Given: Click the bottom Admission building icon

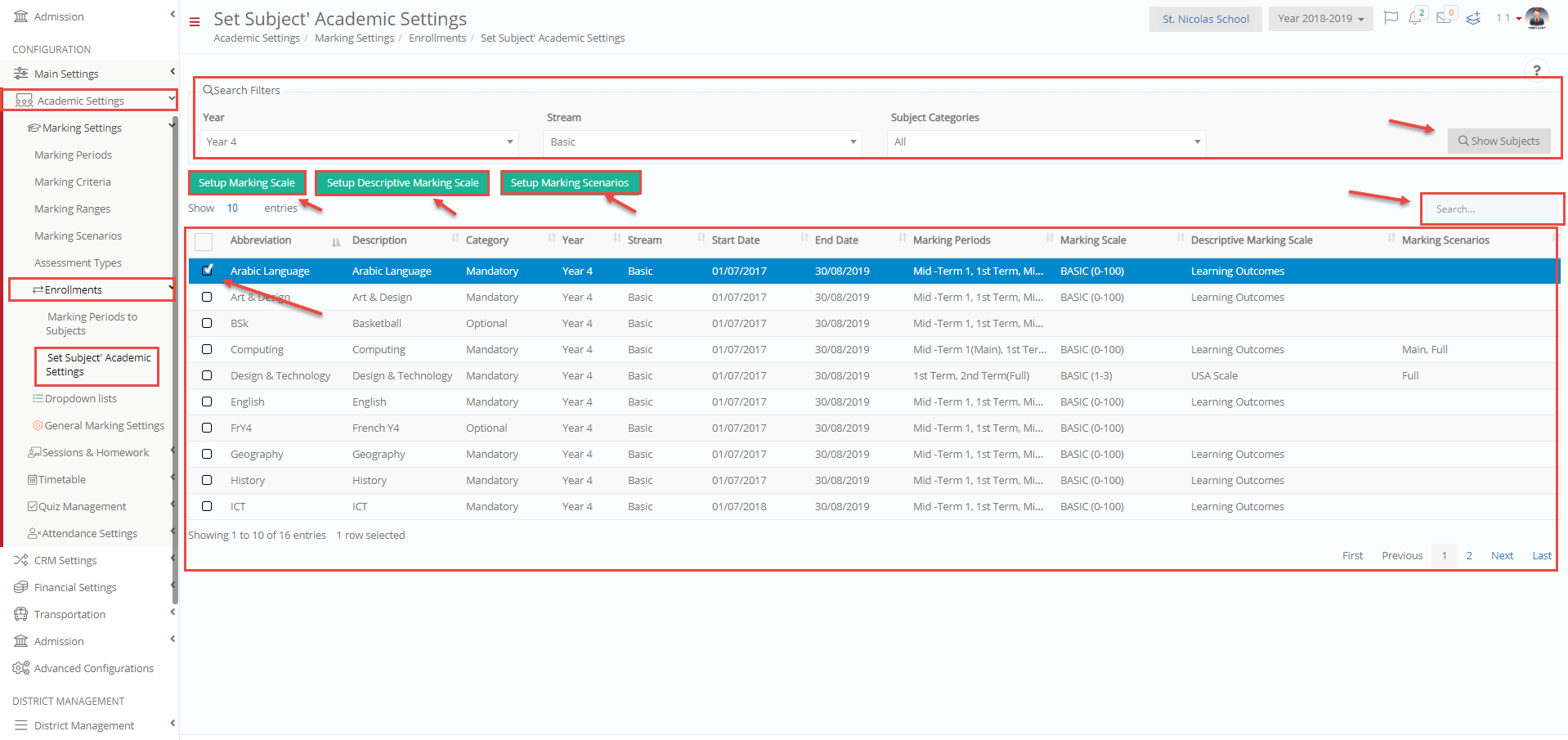Looking at the screenshot, I should click(21, 641).
